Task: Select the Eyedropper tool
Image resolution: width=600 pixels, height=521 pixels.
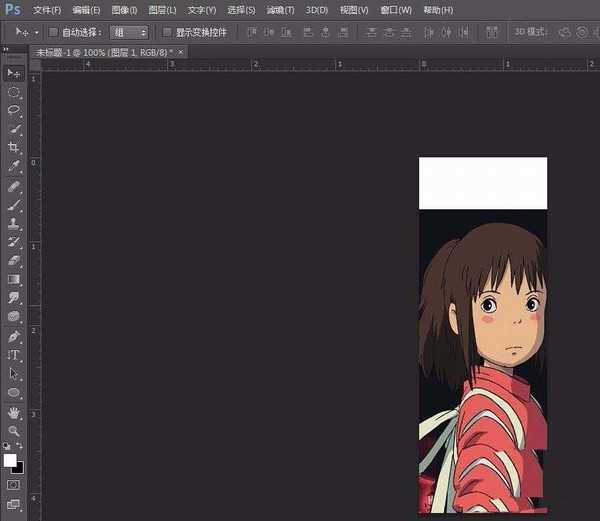Action: pyautogui.click(x=14, y=166)
